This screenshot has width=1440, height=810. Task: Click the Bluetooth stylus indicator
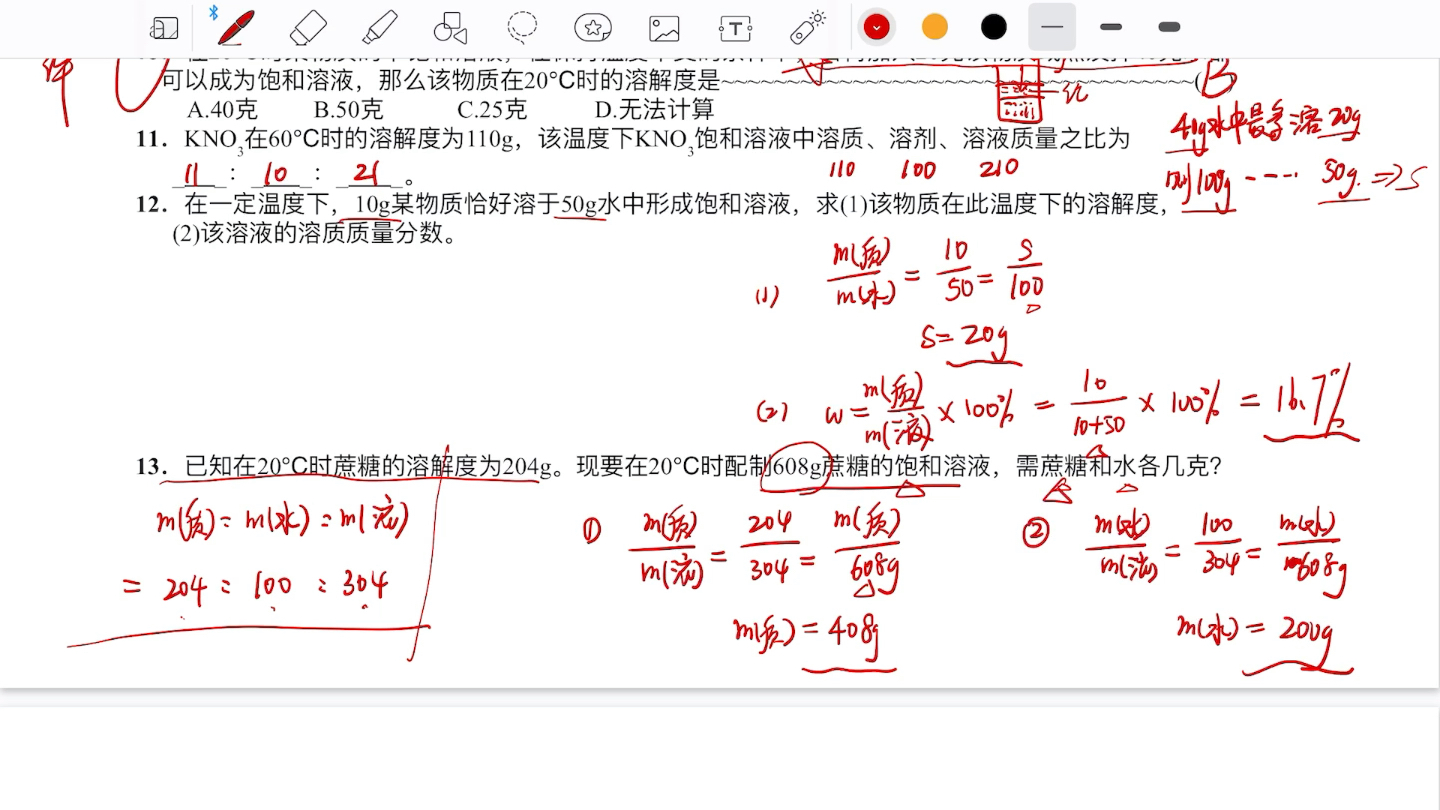[x=213, y=12]
